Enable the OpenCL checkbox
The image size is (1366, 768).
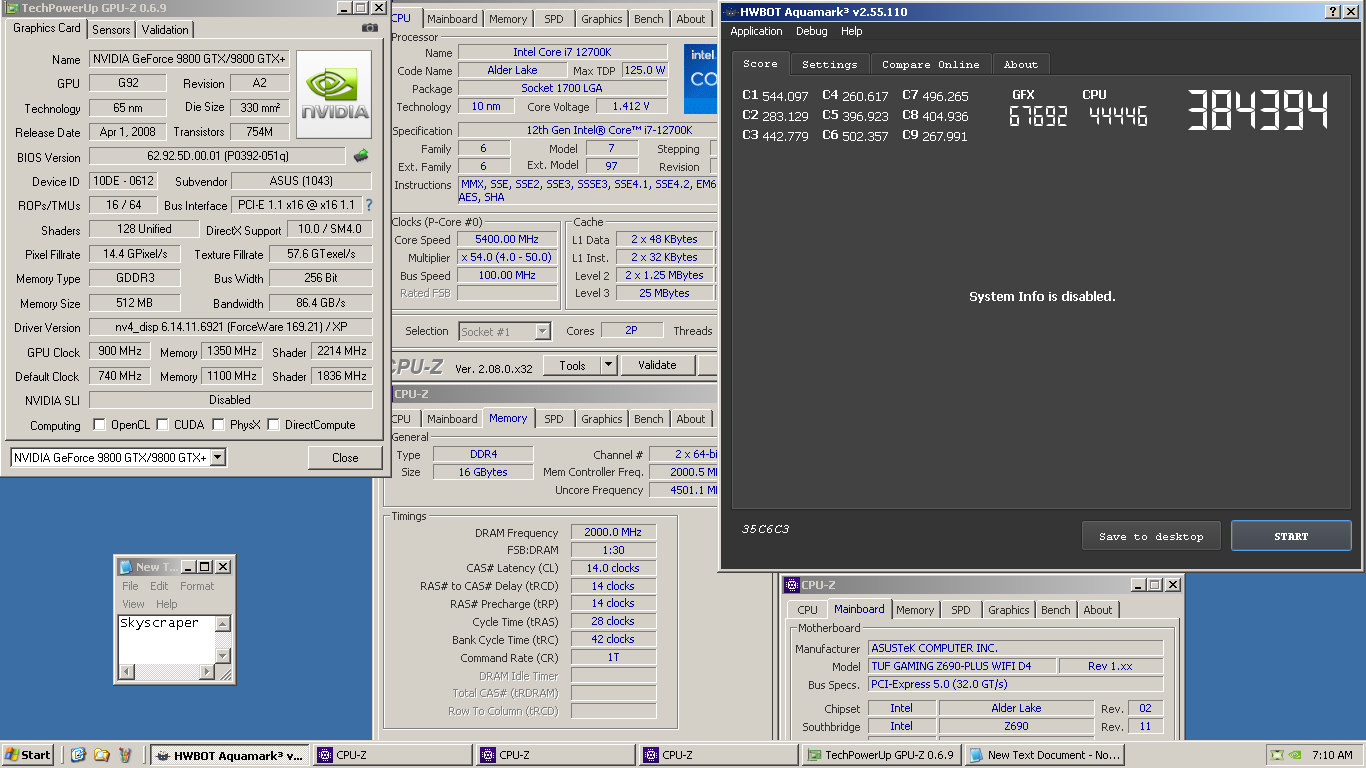pos(99,425)
